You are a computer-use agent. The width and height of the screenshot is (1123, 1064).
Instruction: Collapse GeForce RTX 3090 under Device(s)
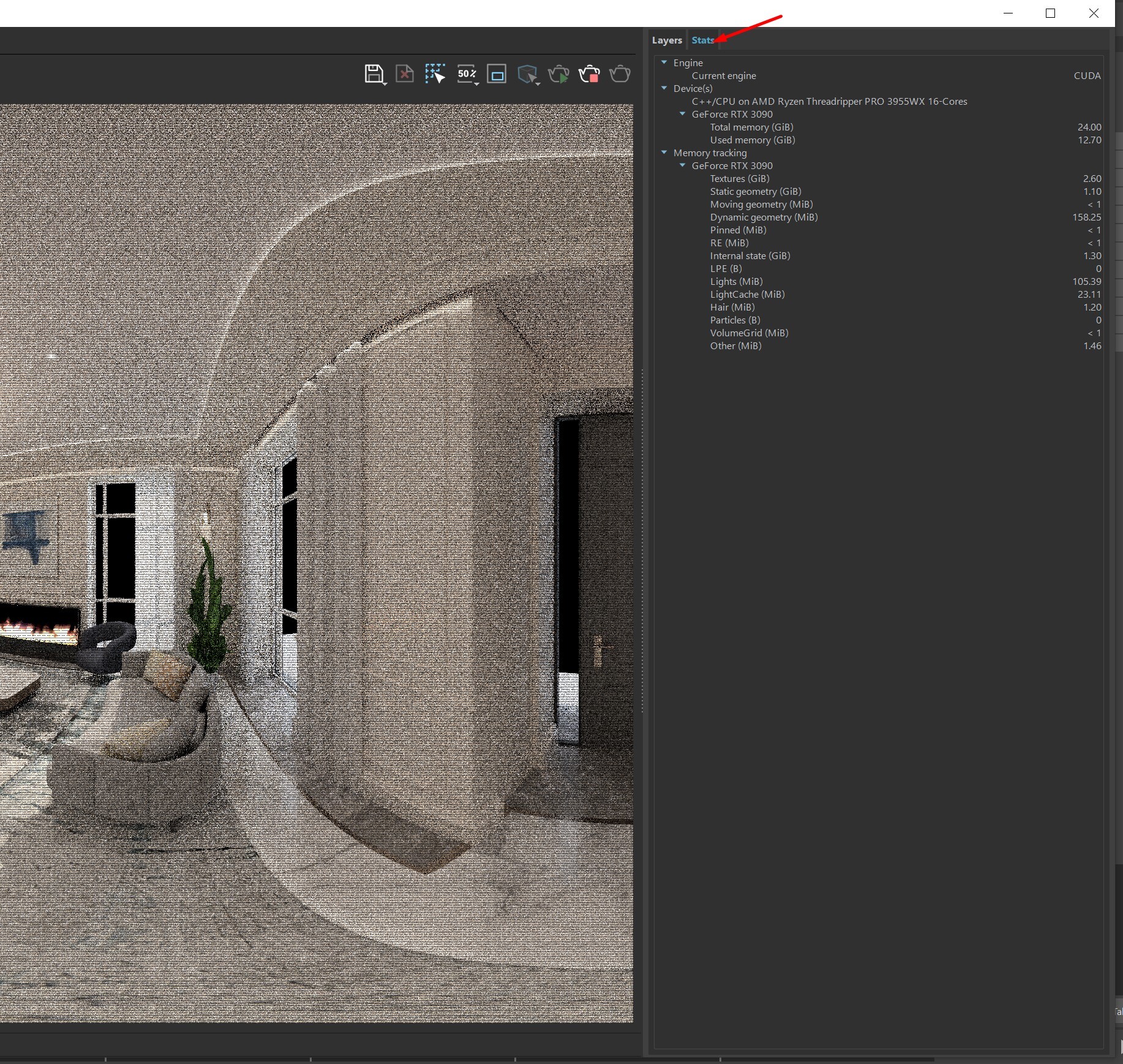(683, 114)
